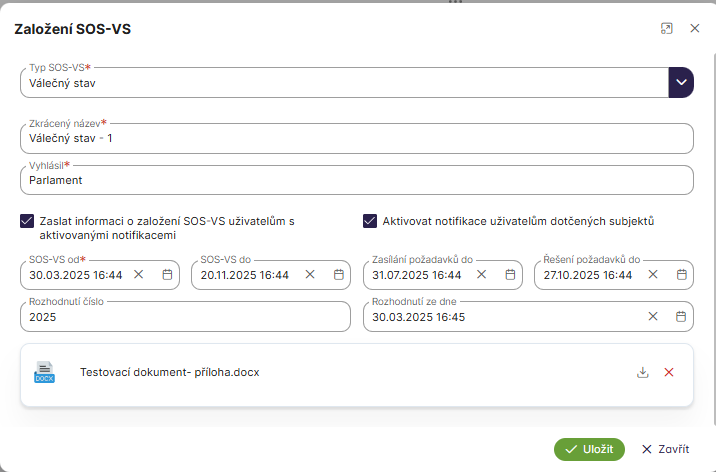
Task: Open calendar for Rozhodnutí ze dne
Action: (x=681, y=316)
